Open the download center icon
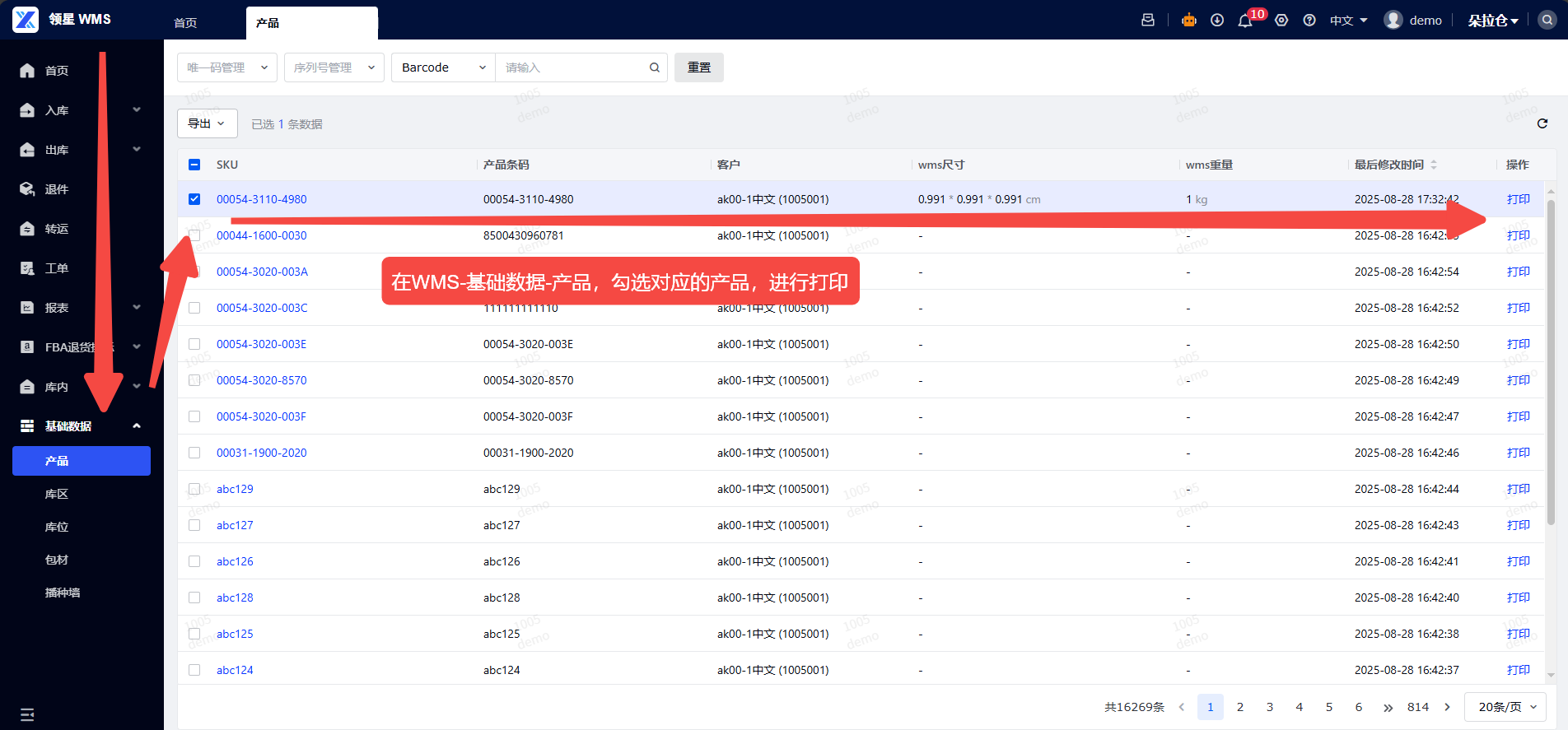This screenshot has height=730, width=1568. point(1216,21)
